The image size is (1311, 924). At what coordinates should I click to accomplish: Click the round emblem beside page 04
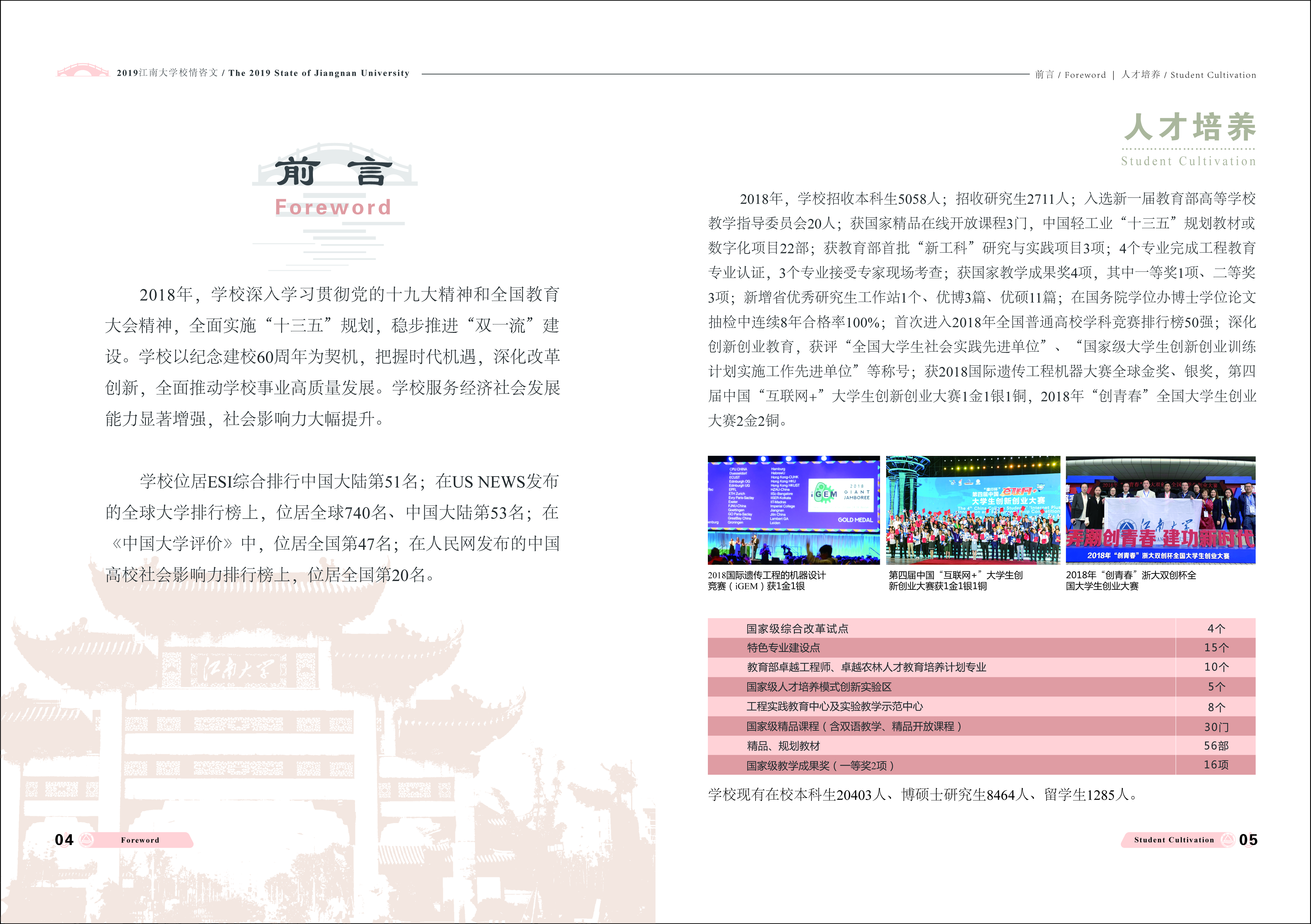87,840
